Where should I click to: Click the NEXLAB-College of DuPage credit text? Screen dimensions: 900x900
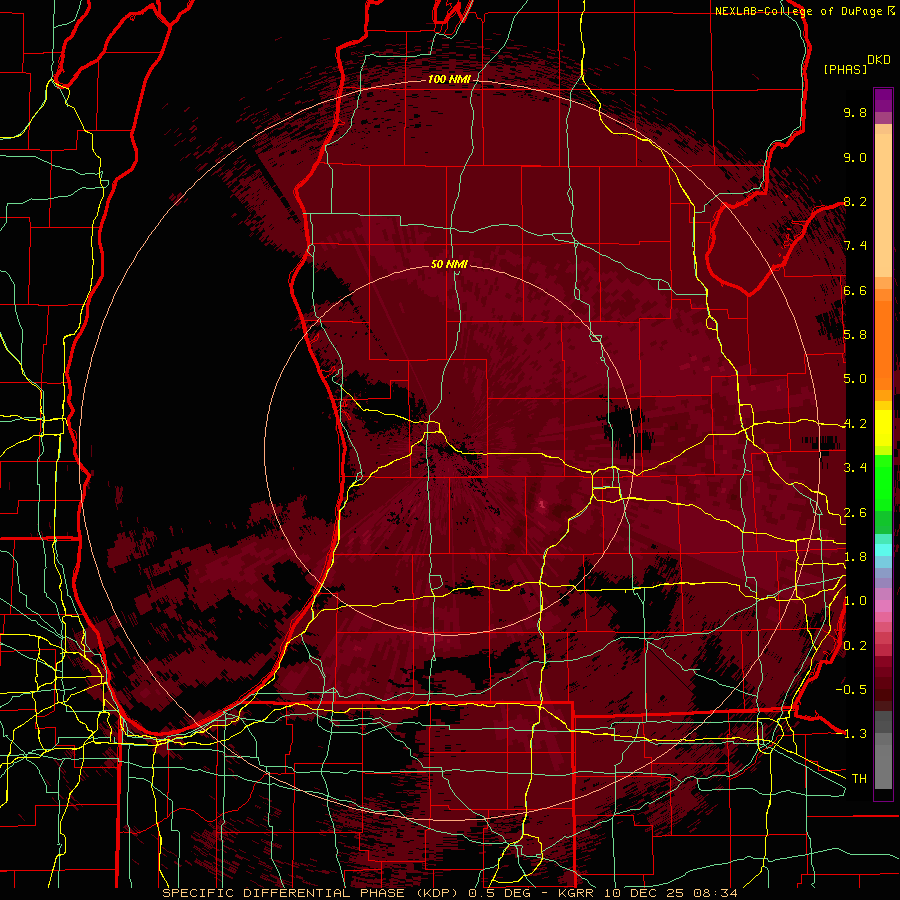click(798, 11)
